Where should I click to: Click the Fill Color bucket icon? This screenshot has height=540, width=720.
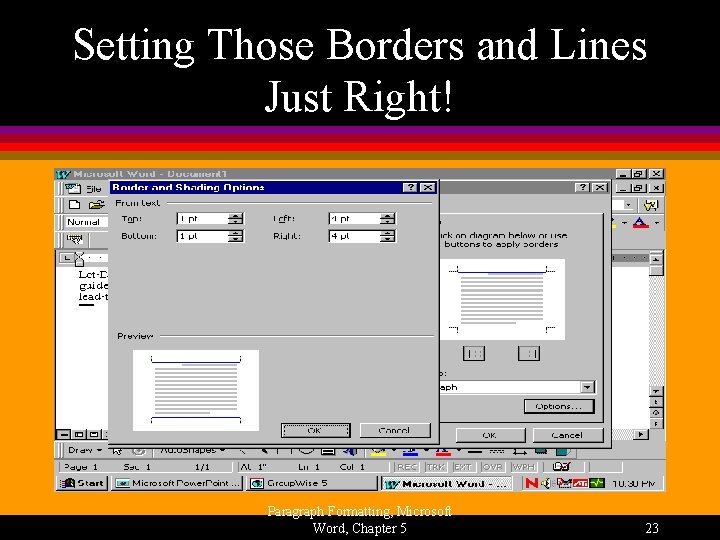coord(378,452)
